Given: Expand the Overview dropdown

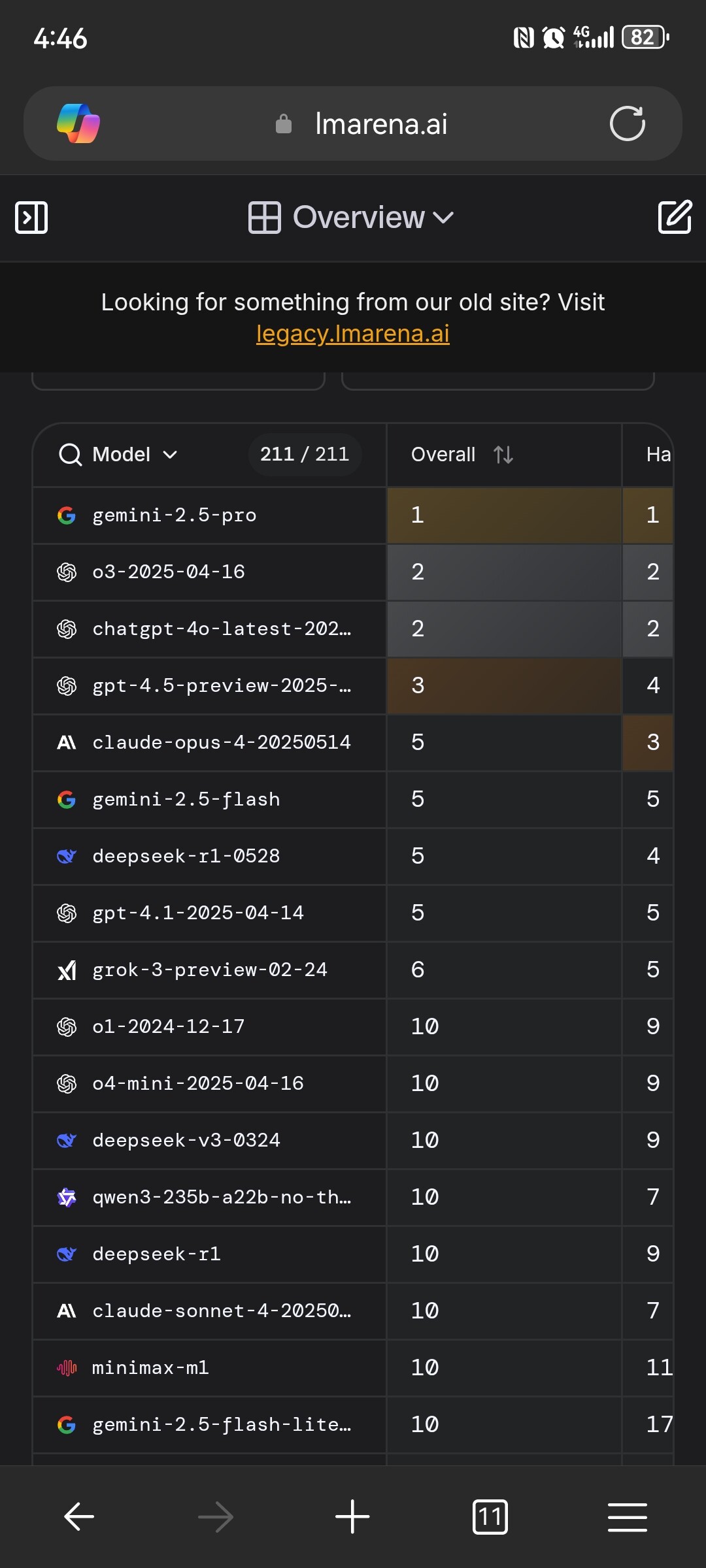Looking at the screenshot, I should point(352,218).
